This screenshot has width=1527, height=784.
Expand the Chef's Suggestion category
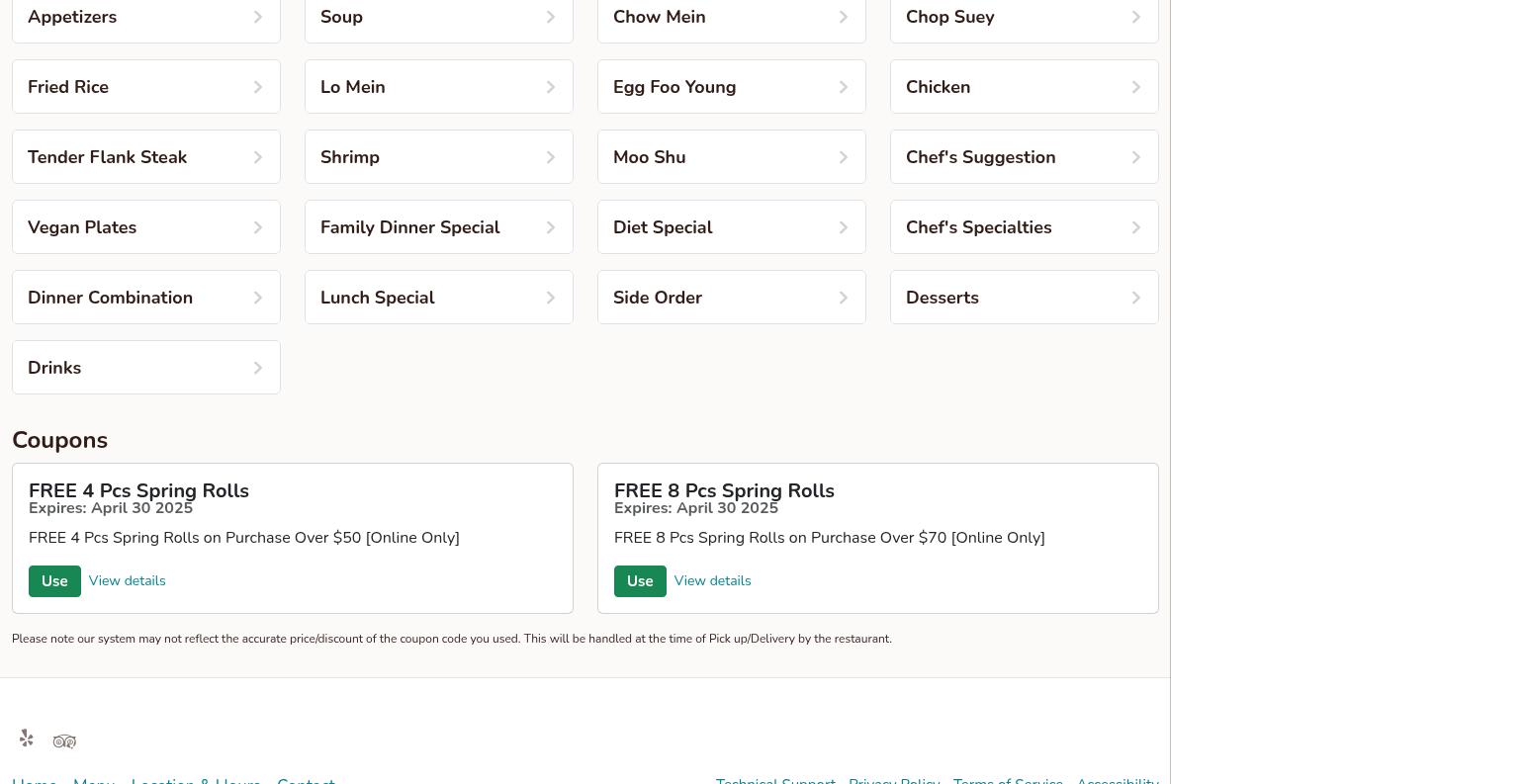coord(1024,157)
